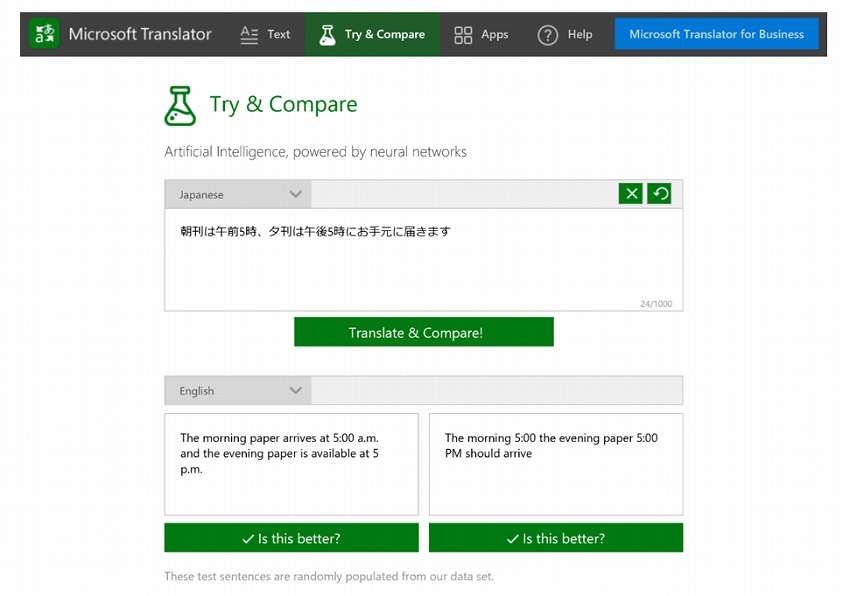This screenshot has width=850, height=596.
Task: Click the Apps grid icon
Action: 463,34
